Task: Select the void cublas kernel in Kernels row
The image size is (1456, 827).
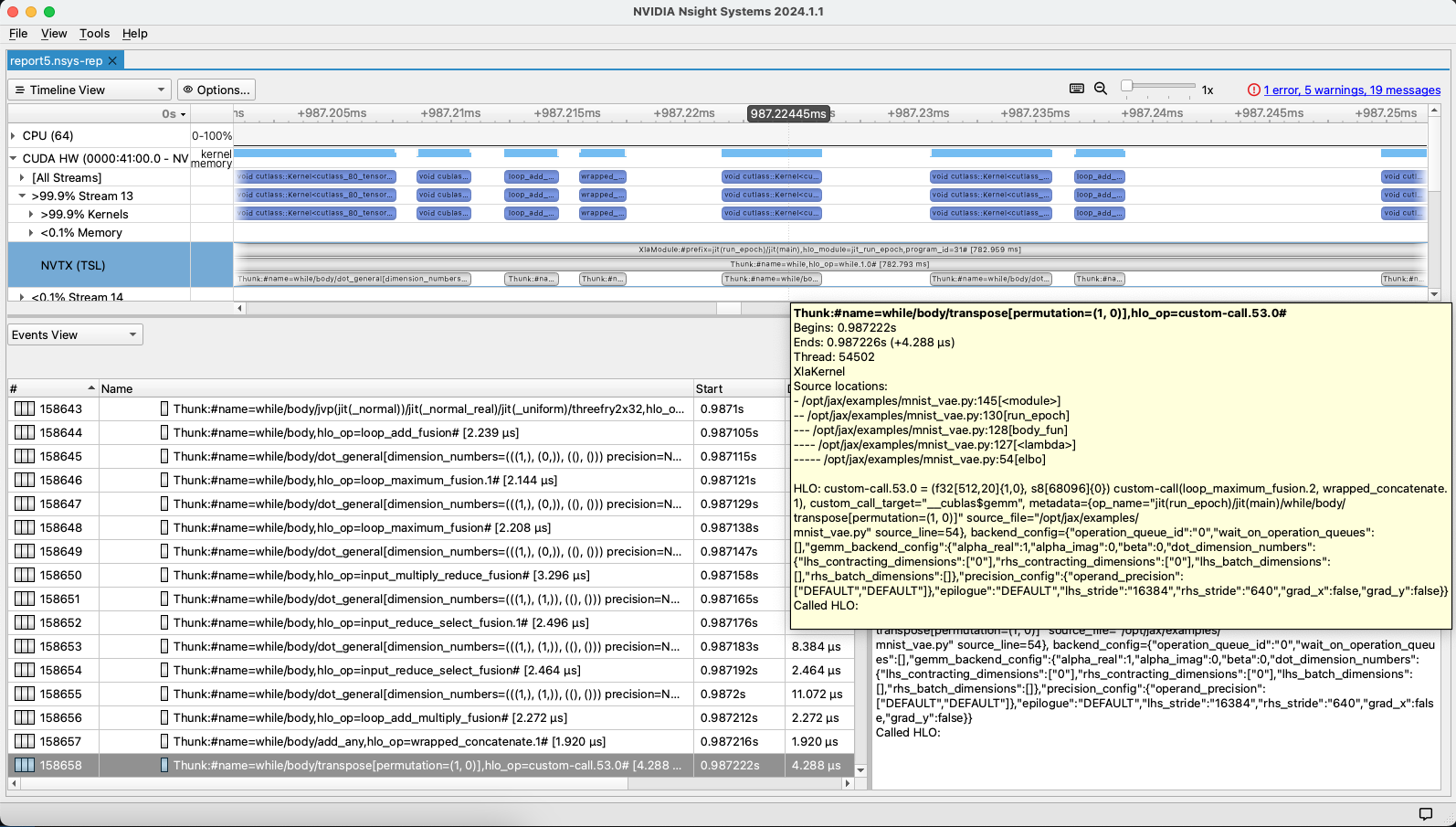Action: coord(444,213)
